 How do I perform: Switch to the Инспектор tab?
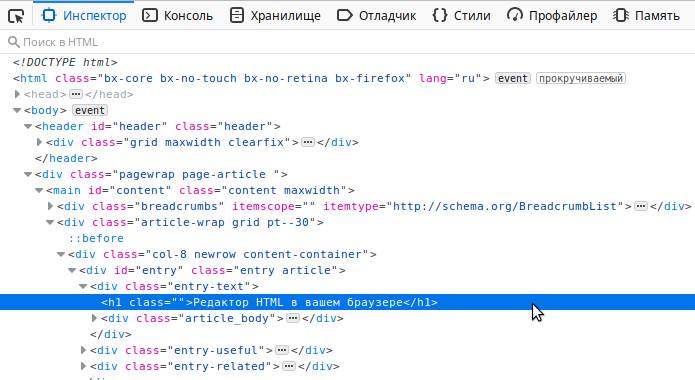point(84,16)
